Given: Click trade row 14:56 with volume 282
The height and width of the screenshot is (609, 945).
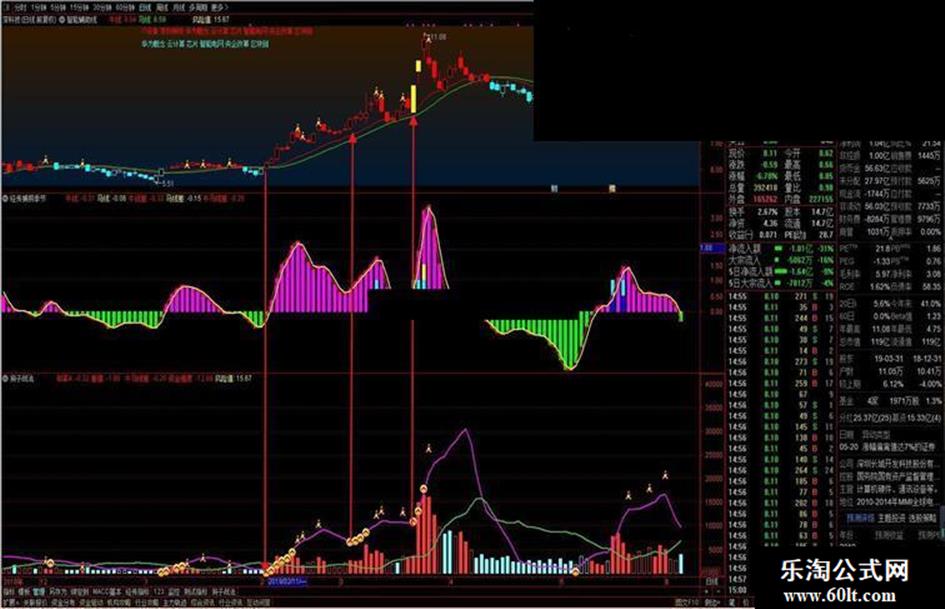Looking at the screenshot, I should click(781, 503).
